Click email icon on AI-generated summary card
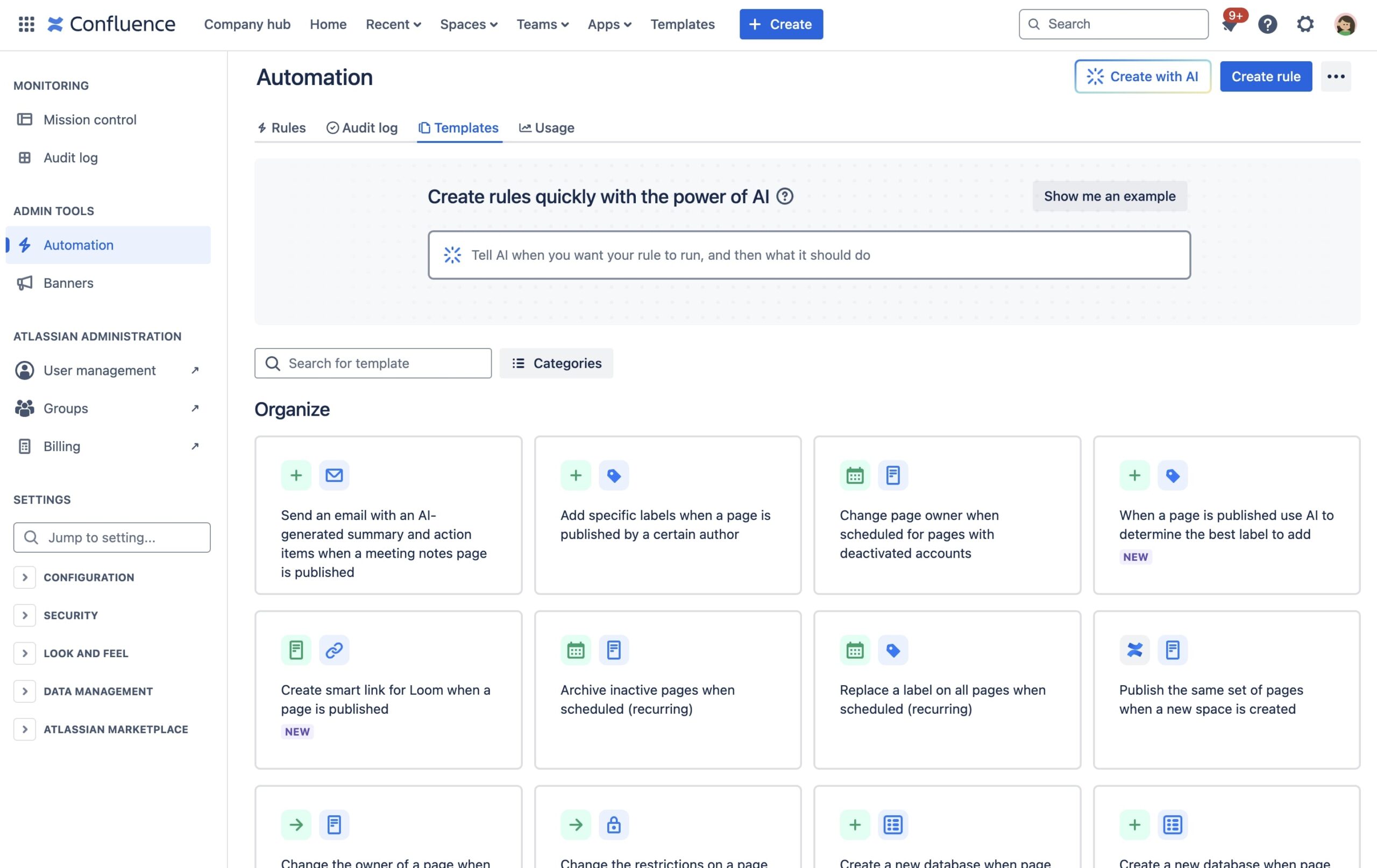 [334, 475]
